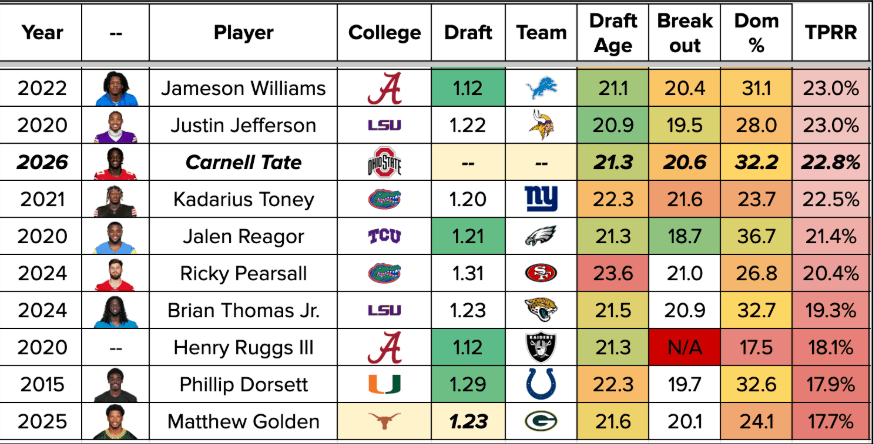Open the Philadelphia Eagles team logo
The height and width of the screenshot is (444, 874).
click(x=541, y=236)
